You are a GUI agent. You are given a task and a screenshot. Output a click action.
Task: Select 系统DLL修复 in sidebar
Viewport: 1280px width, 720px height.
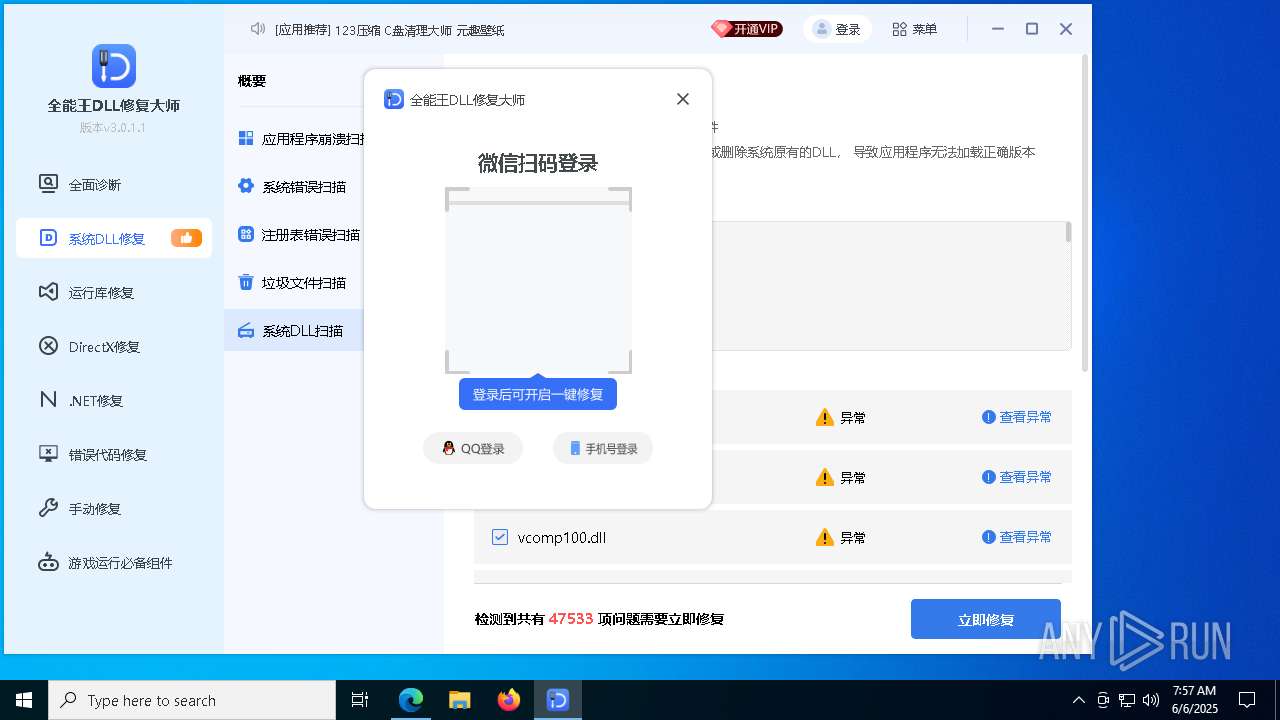(x=113, y=238)
